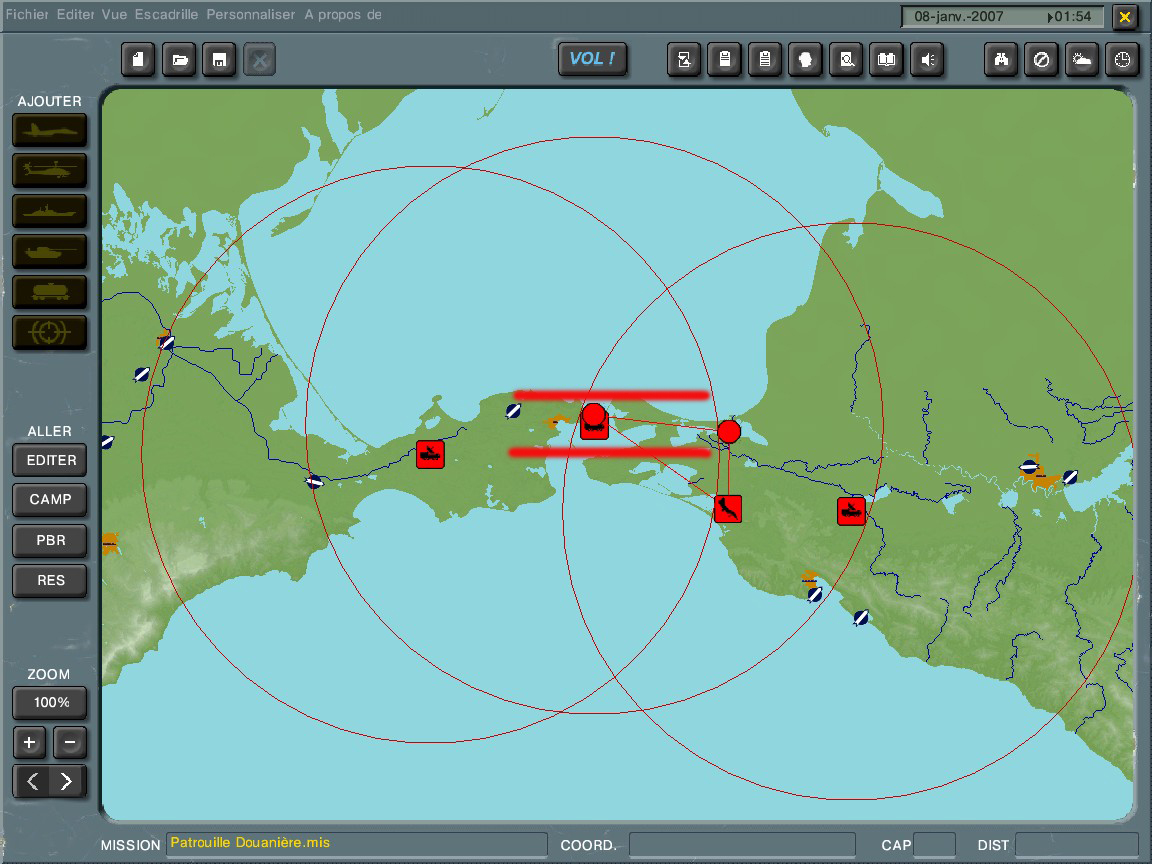Open the clipboard briefing icon

point(724,60)
